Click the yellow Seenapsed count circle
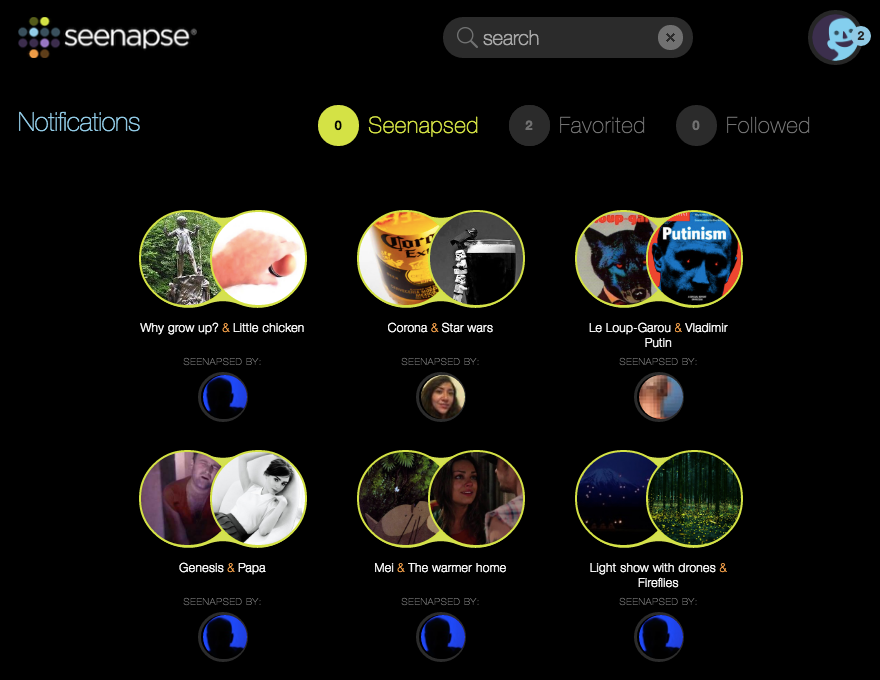The width and height of the screenshot is (880, 680). point(338,125)
